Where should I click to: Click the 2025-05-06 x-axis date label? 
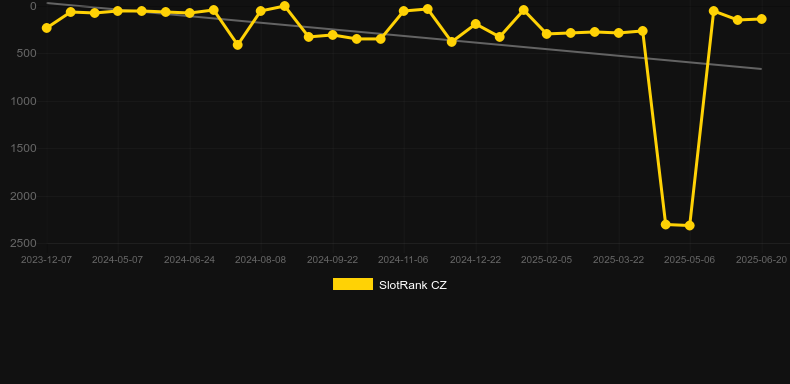pos(689,260)
